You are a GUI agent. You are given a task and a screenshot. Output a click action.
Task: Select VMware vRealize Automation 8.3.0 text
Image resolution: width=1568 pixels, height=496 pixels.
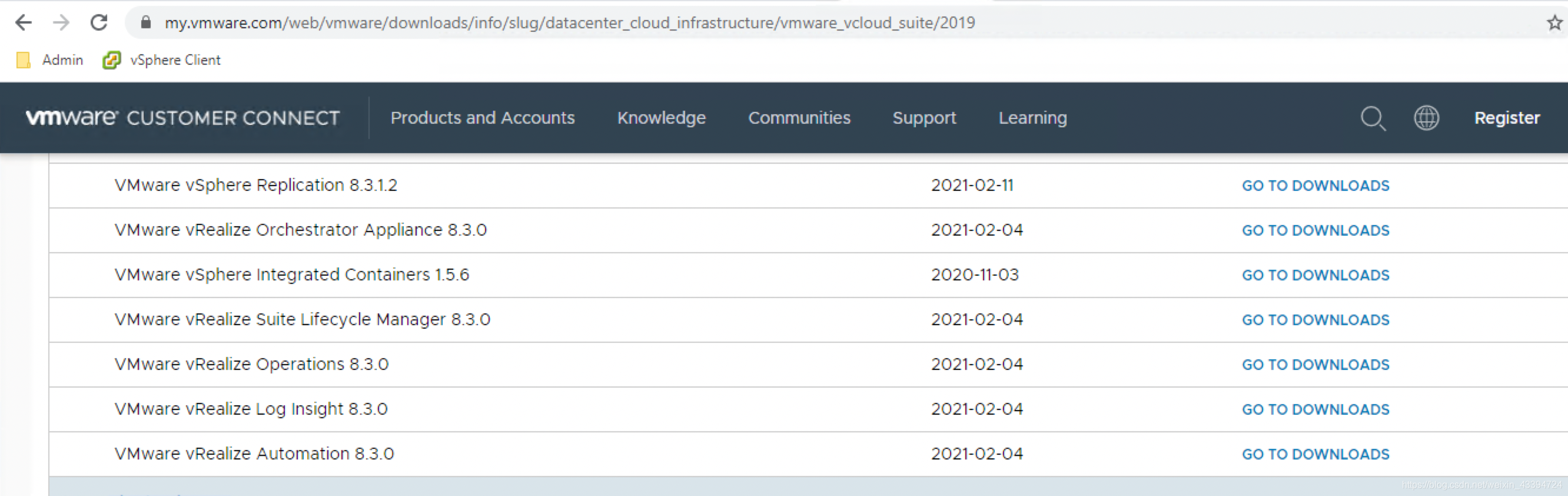(254, 454)
